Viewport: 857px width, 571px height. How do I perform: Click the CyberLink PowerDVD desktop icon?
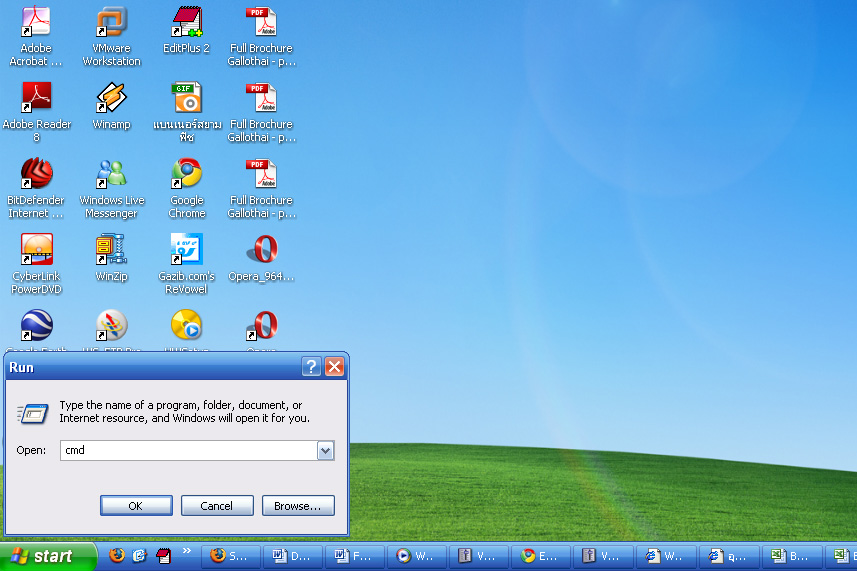click(x=36, y=264)
